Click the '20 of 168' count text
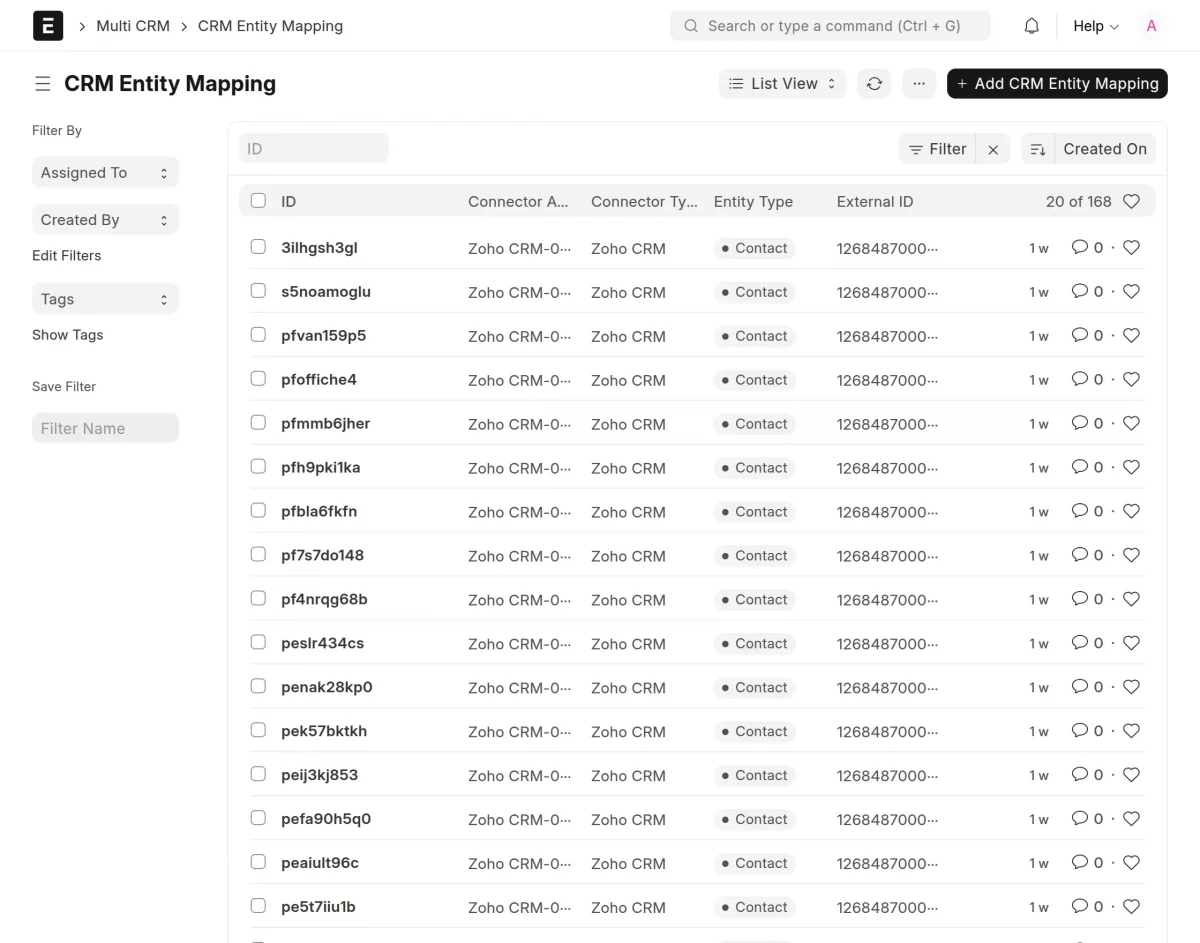 (x=1078, y=202)
